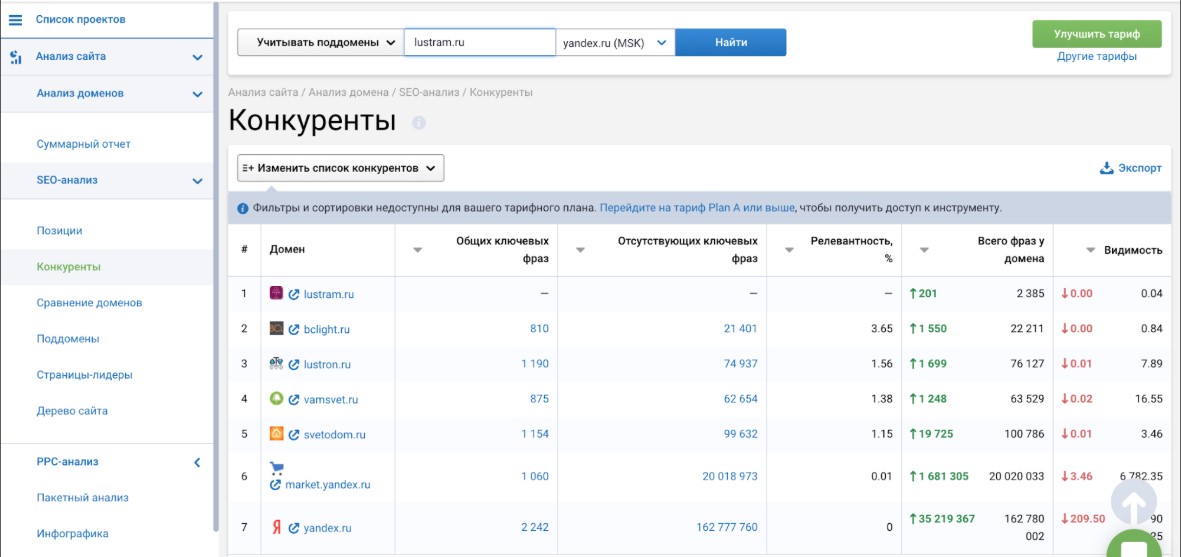The width and height of the screenshot is (1181, 557).
Task: Open Учитывать поддомены dropdown
Action: (x=320, y=43)
